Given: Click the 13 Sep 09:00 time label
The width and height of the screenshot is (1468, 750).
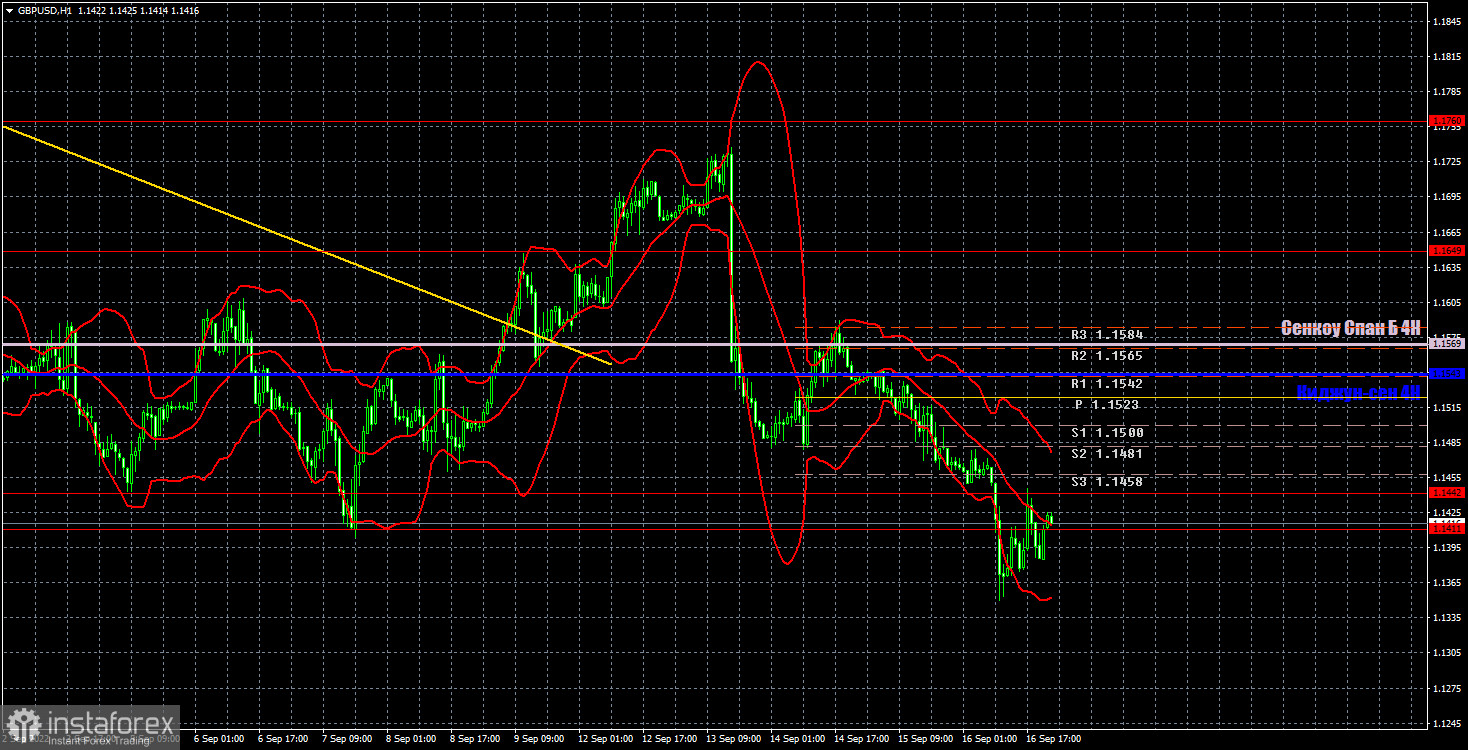Looking at the screenshot, I should [x=734, y=739].
